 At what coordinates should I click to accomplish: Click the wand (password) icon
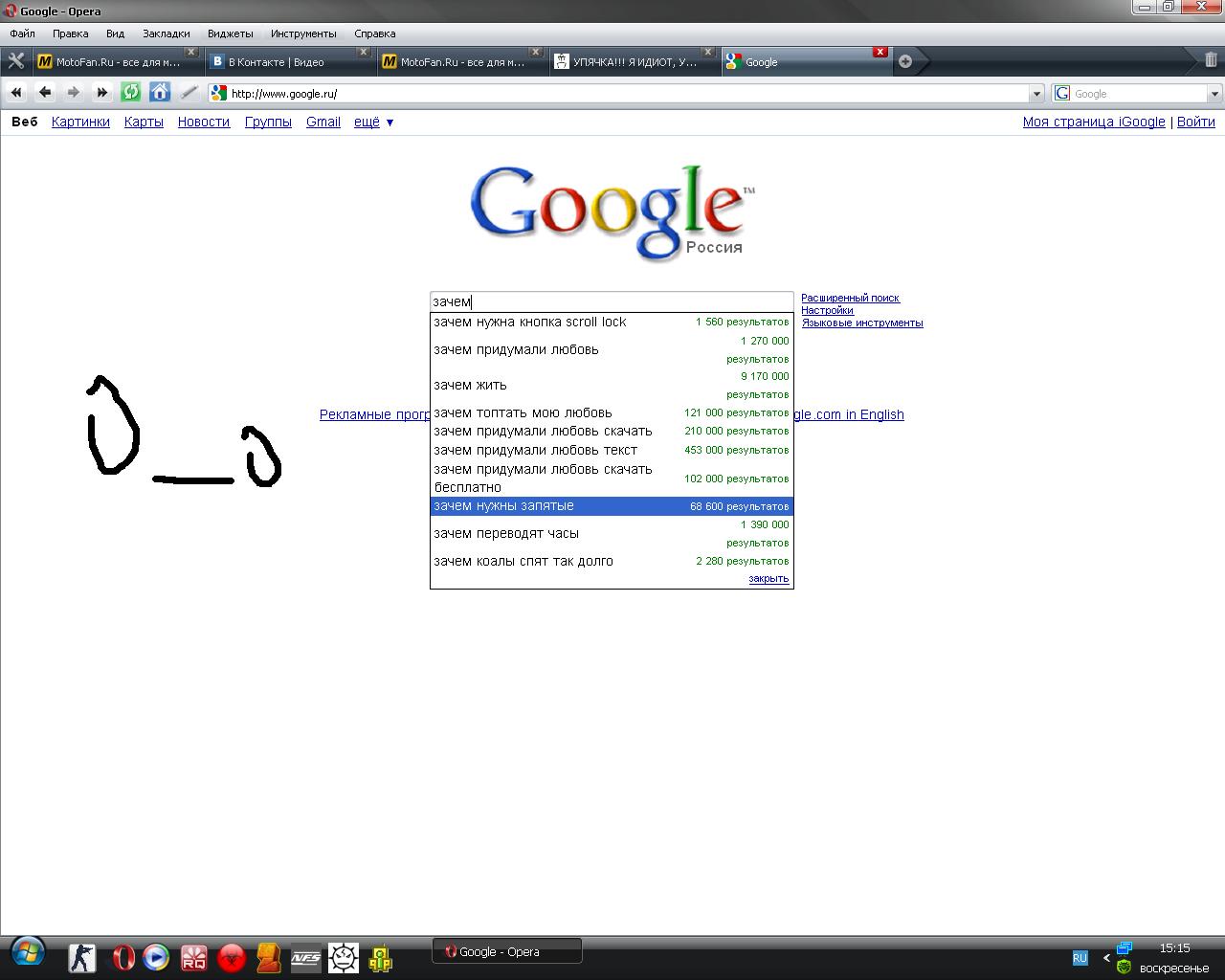[x=189, y=93]
